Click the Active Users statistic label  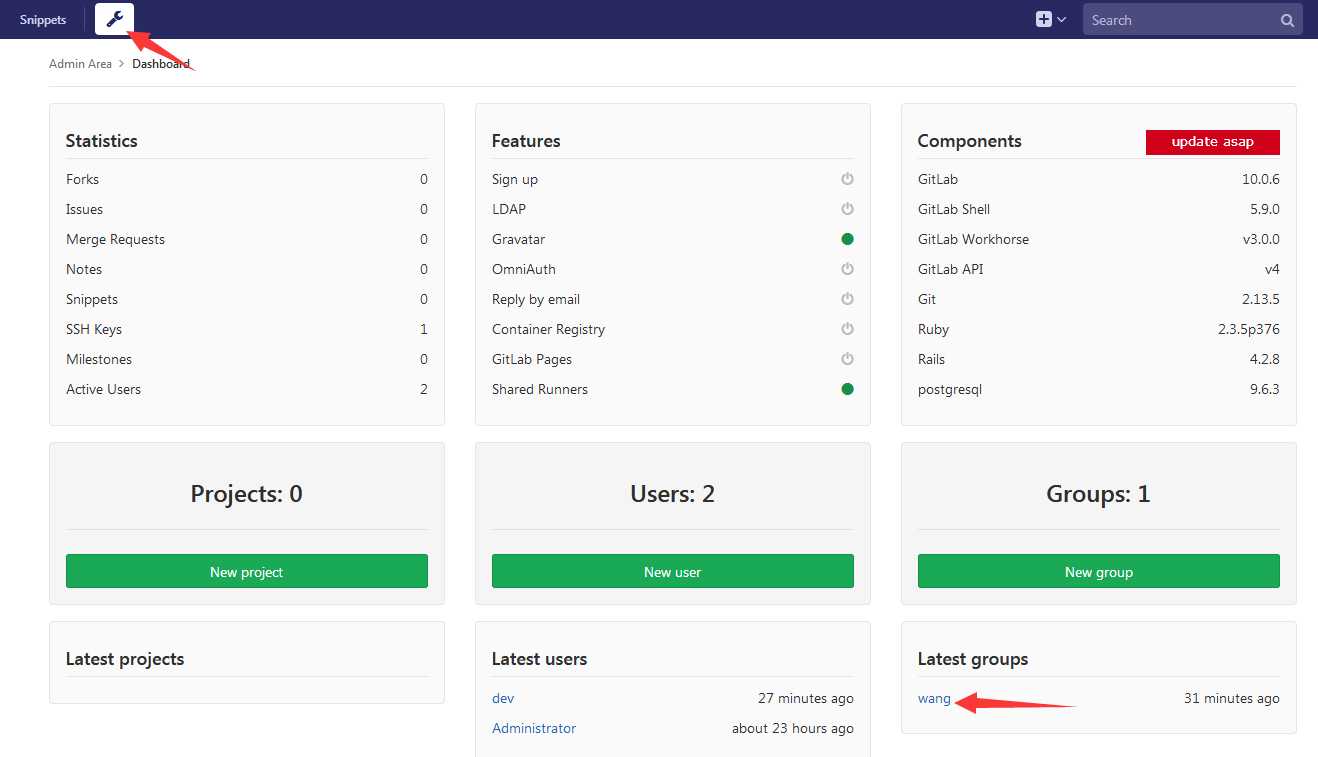tap(104, 389)
